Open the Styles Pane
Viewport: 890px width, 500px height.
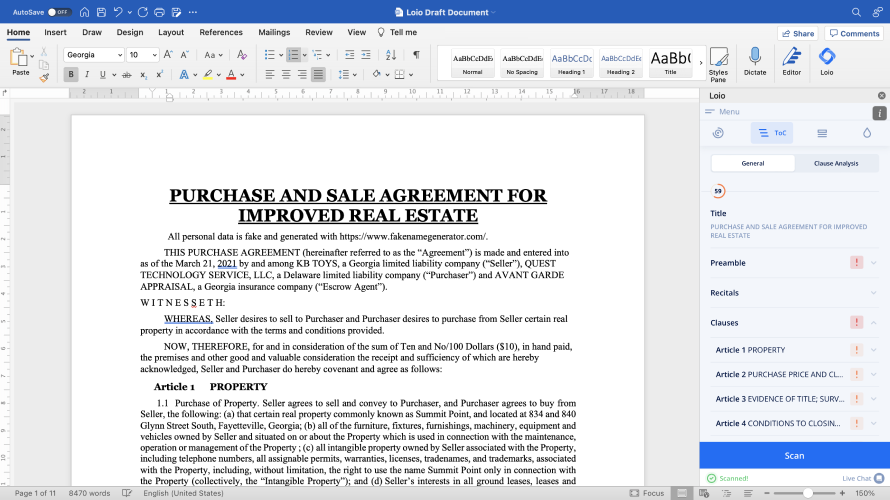click(718, 62)
